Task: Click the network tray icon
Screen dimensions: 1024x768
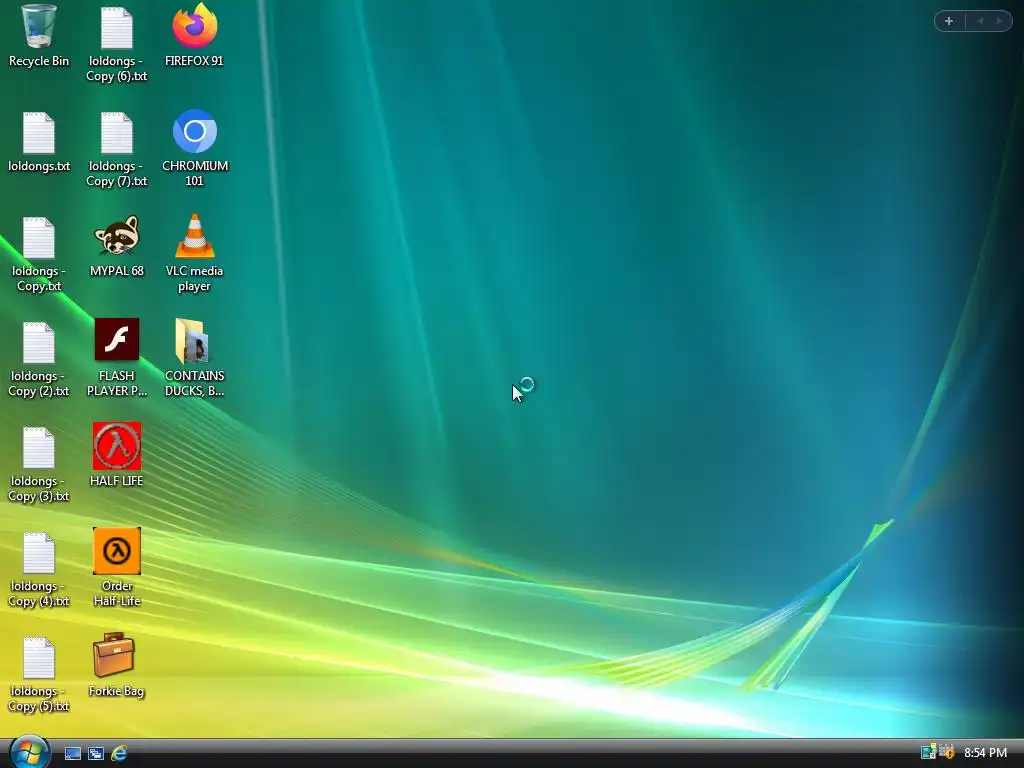Action: pyautogui.click(x=928, y=752)
